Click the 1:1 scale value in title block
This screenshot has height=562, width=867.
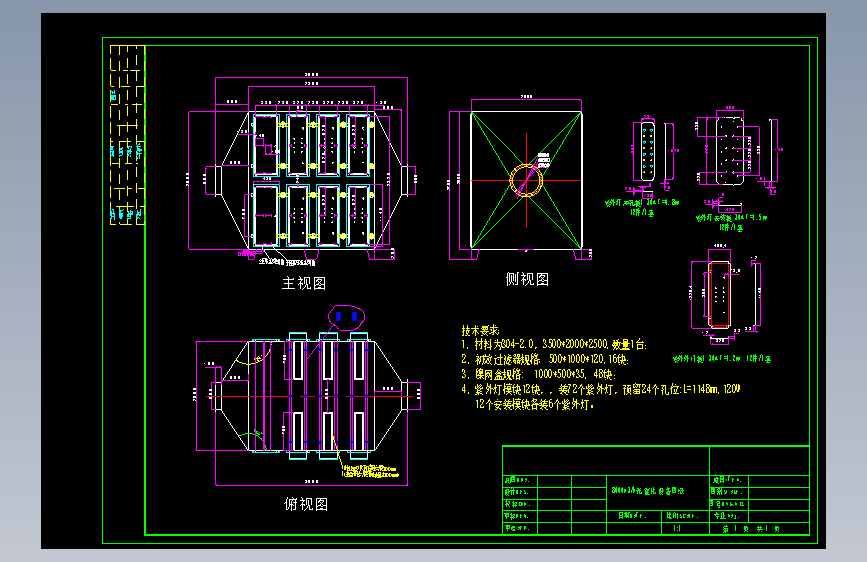coord(677,528)
